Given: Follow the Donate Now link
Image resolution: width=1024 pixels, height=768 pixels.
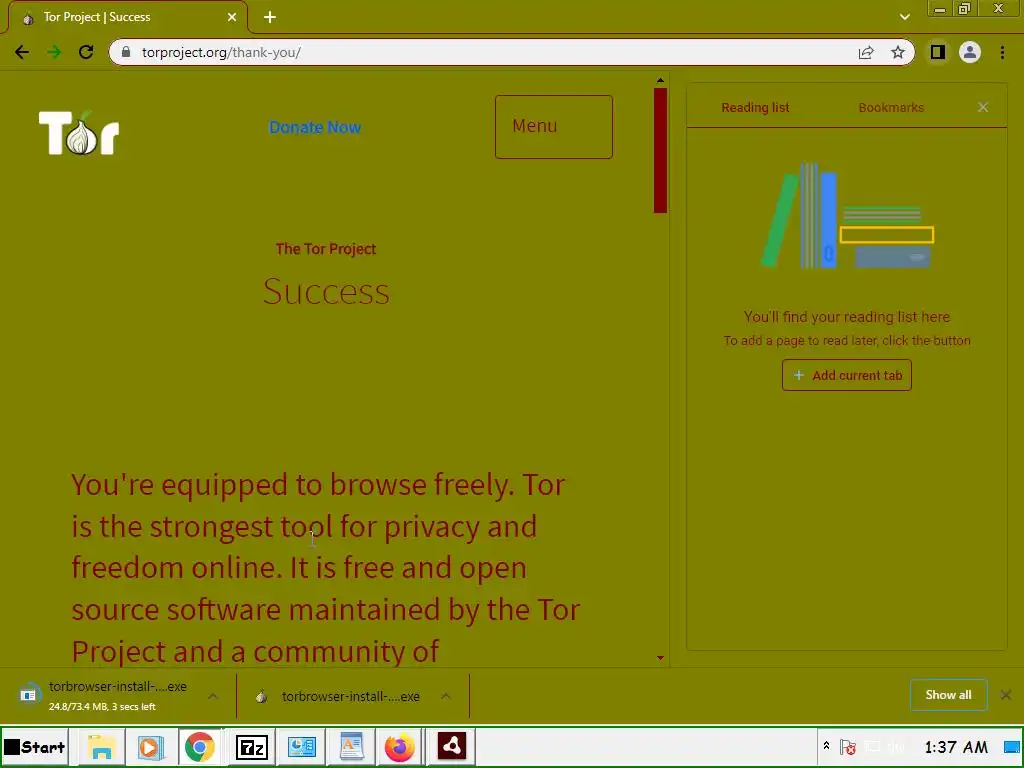Looking at the screenshot, I should pos(315,127).
